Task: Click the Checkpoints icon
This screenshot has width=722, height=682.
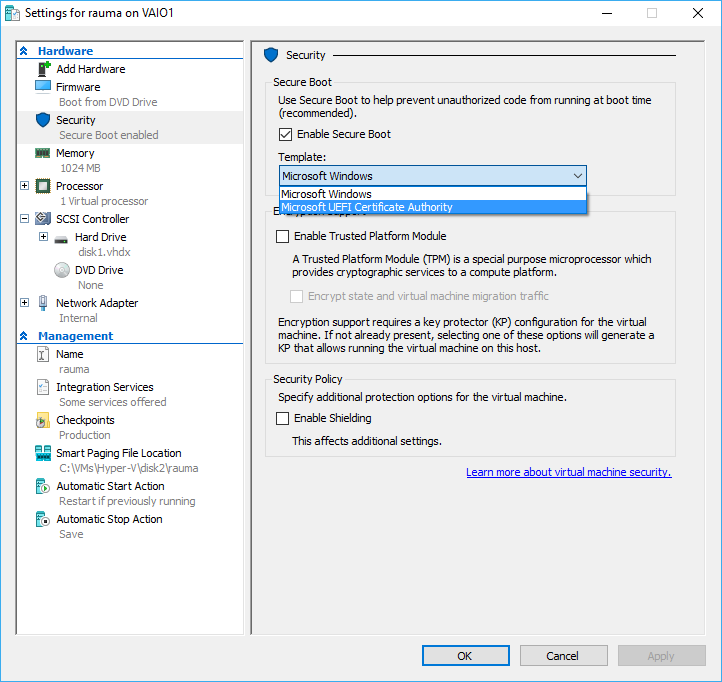Action: pos(43,420)
